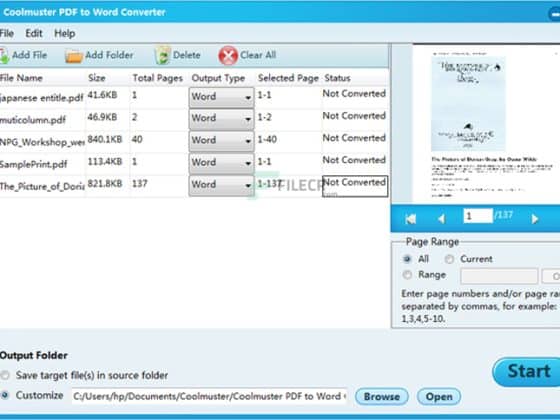Click Not Converted status for SamplePrint.pdf
560x420 pixels.
pos(354,160)
